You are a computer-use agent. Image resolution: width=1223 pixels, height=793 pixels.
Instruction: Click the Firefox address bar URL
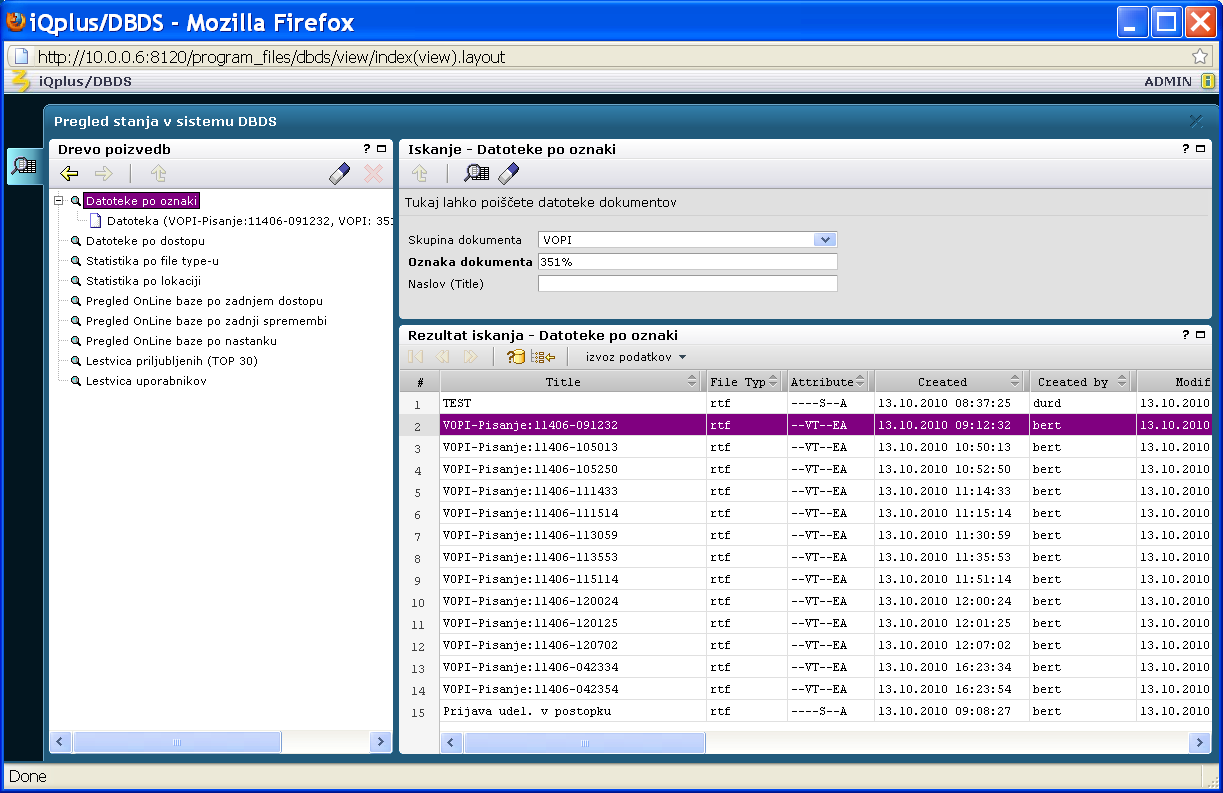click(x=270, y=56)
